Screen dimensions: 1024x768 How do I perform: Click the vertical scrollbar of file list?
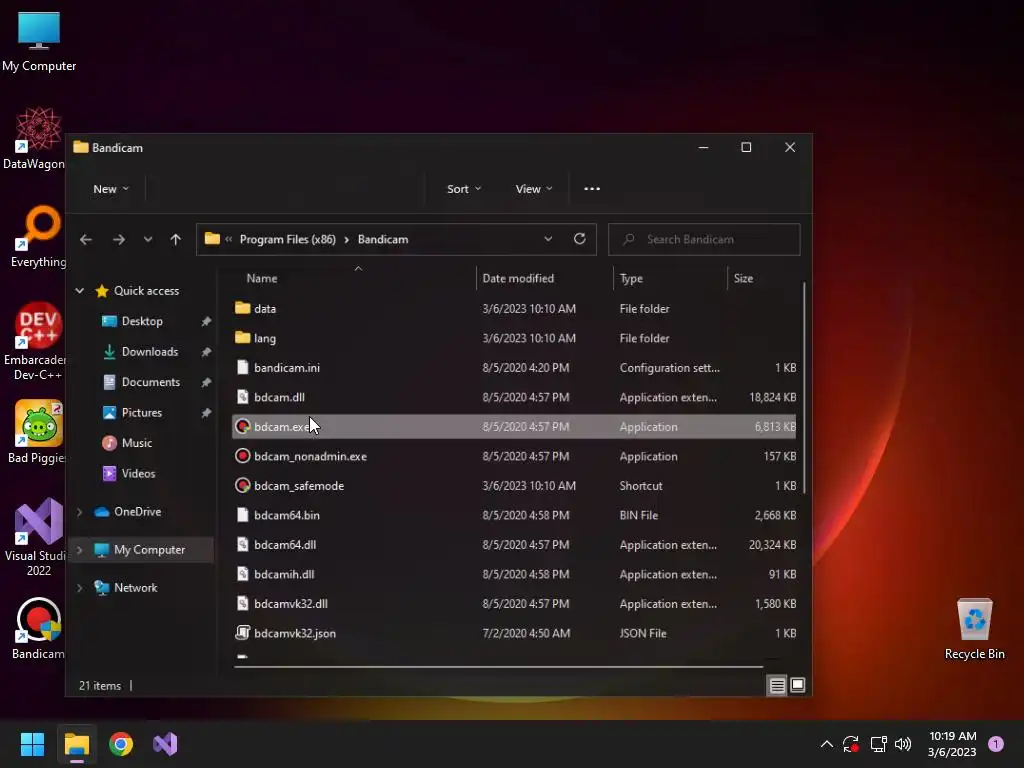pyautogui.click(x=804, y=388)
